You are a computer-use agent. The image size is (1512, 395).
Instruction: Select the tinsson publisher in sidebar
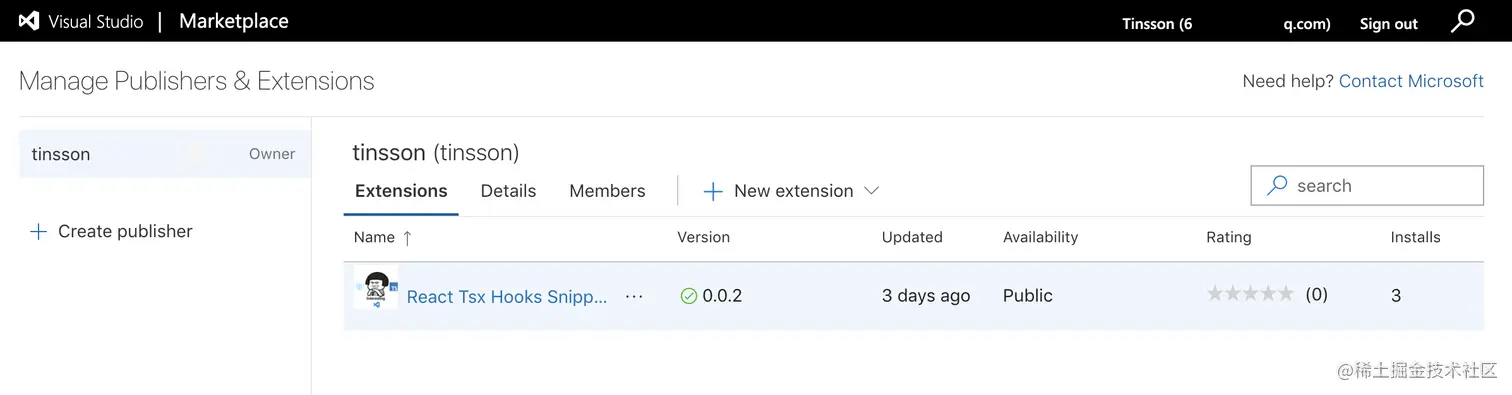coord(165,154)
